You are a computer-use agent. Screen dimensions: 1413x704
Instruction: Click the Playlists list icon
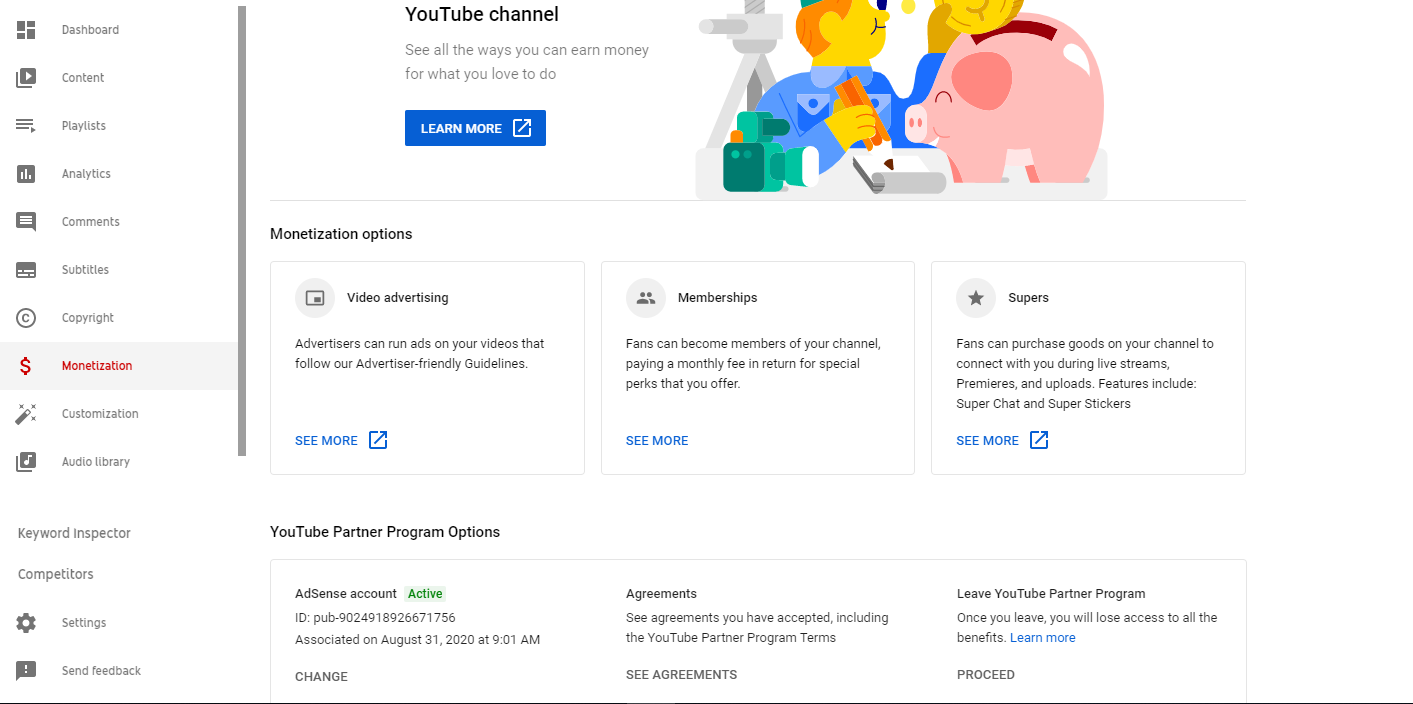pos(26,126)
